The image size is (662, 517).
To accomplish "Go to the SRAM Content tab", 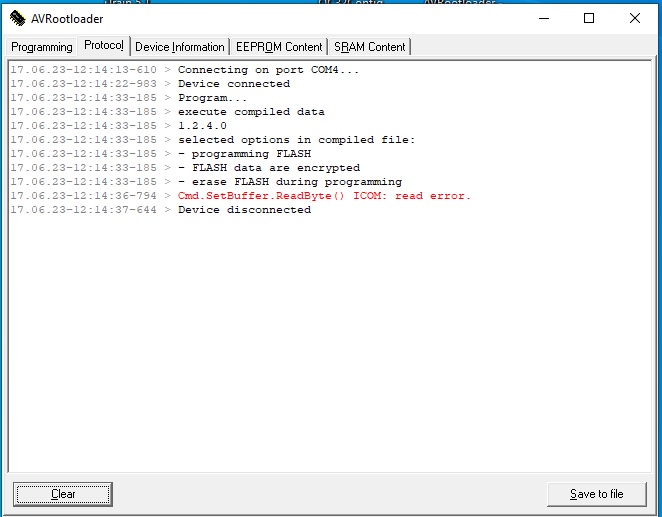I will (x=369, y=47).
